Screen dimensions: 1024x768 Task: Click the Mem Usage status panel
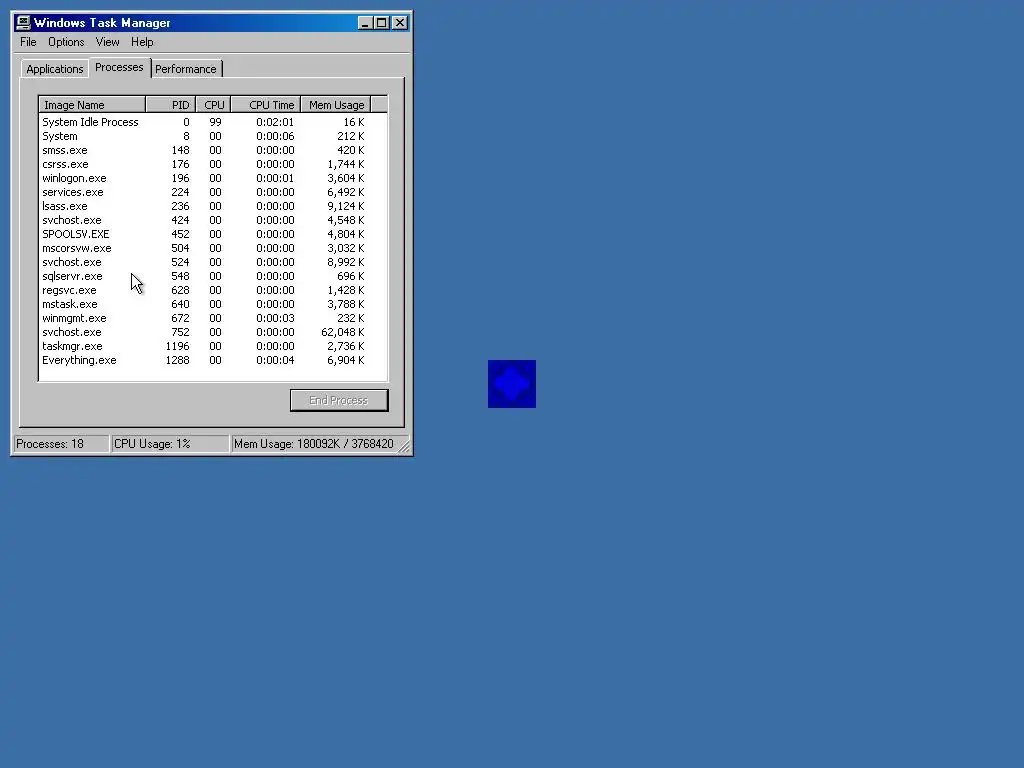pos(314,444)
